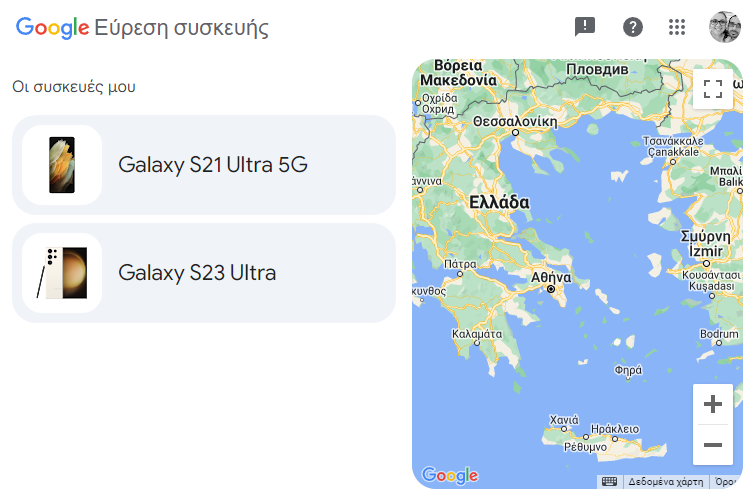
Task: Open the Google apps grid
Action: pyautogui.click(x=677, y=27)
